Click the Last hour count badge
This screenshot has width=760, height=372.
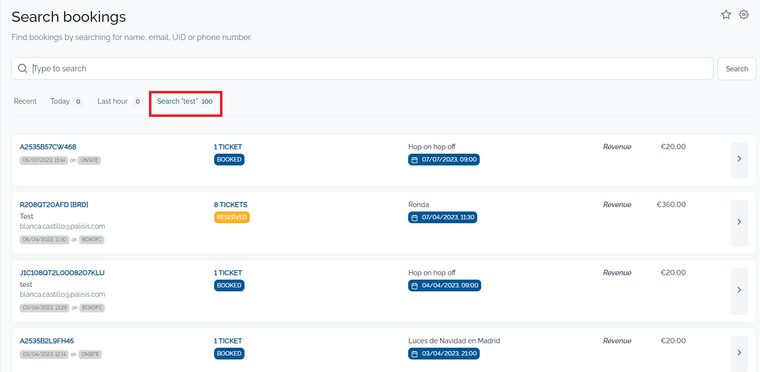pos(137,102)
